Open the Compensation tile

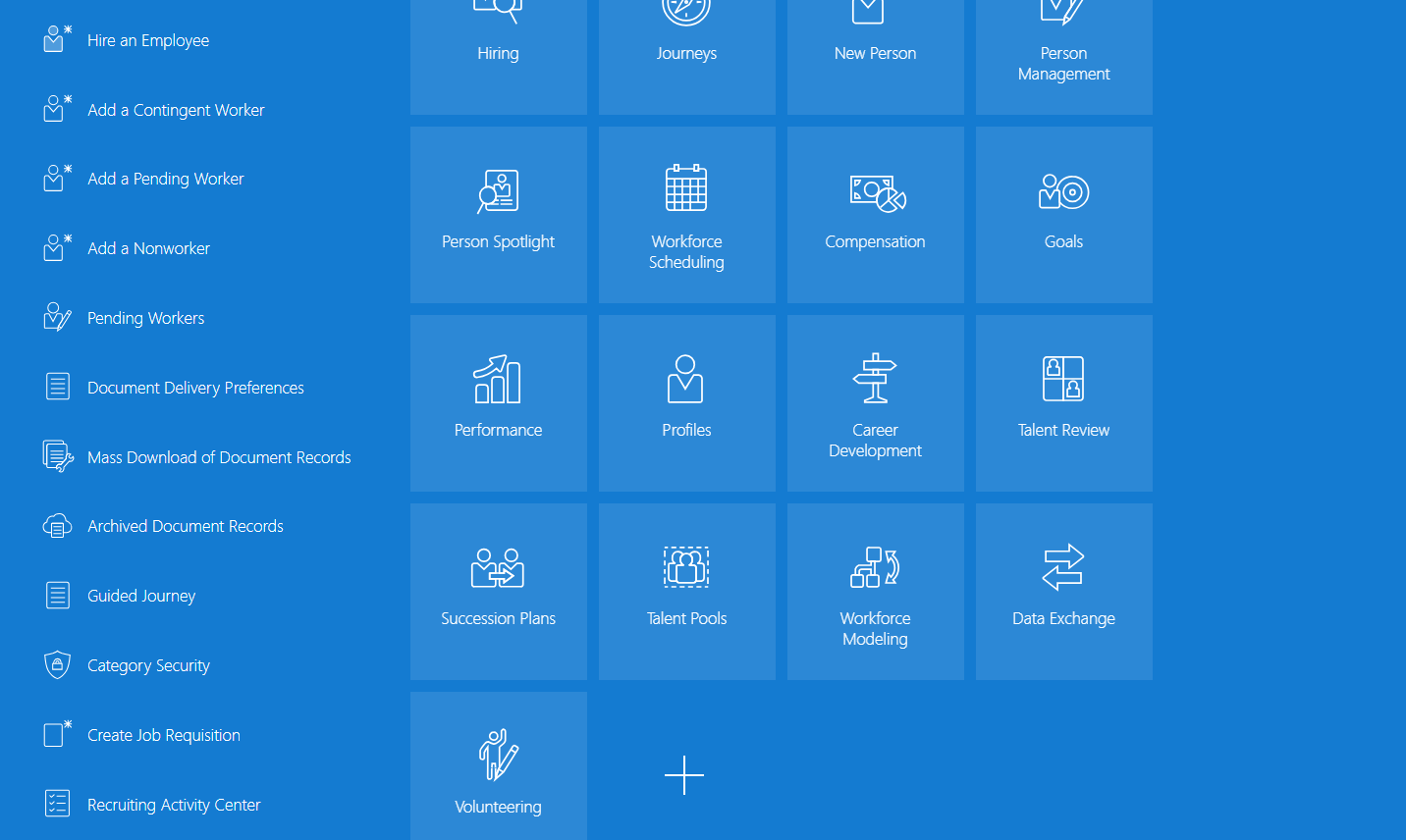point(876,215)
